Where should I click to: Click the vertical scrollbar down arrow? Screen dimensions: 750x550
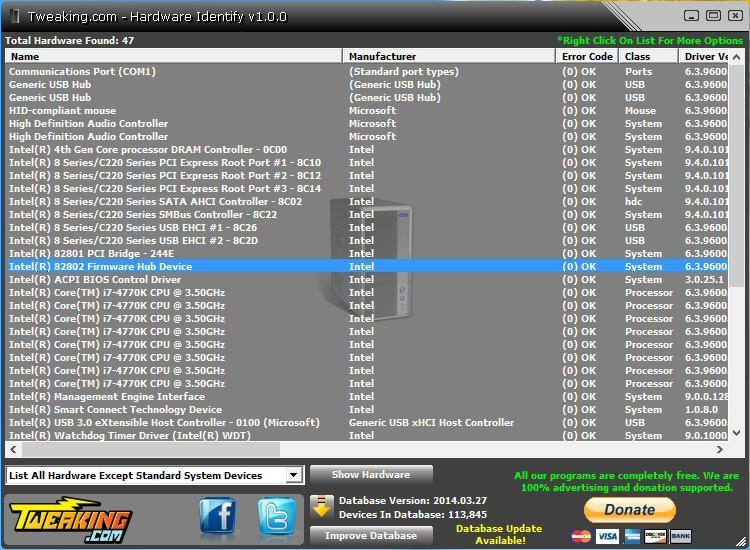tap(737, 433)
